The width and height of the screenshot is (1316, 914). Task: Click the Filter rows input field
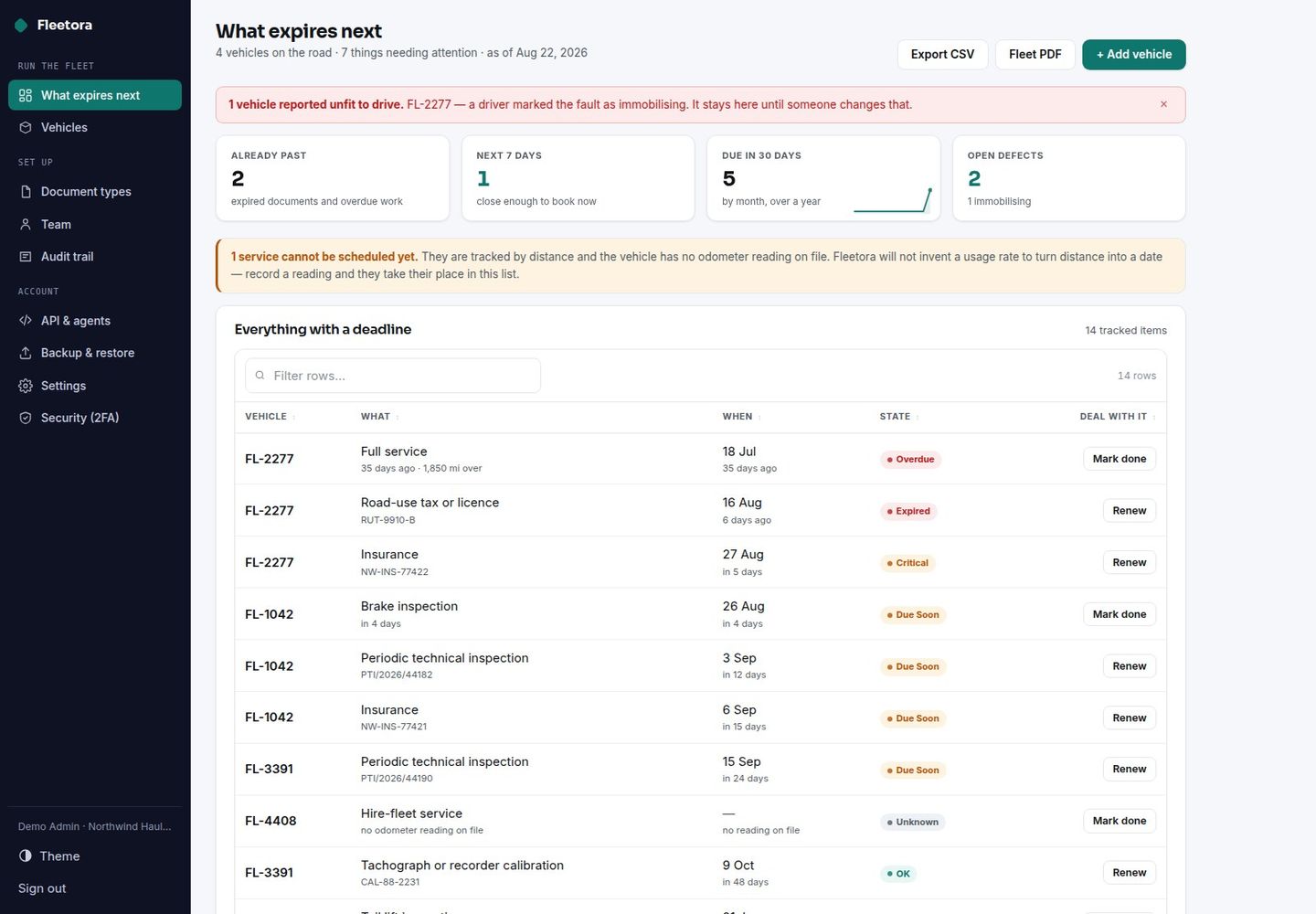pos(393,376)
